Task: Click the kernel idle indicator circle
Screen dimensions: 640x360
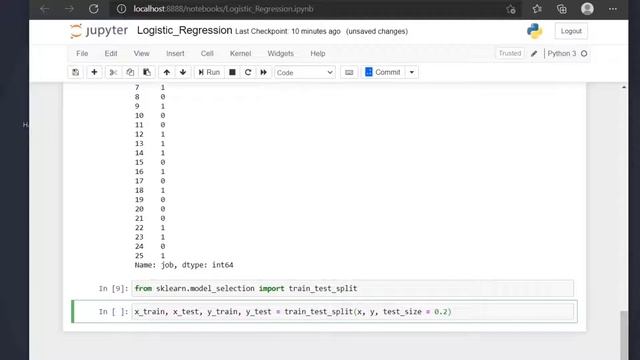Action: tap(584, 53)
